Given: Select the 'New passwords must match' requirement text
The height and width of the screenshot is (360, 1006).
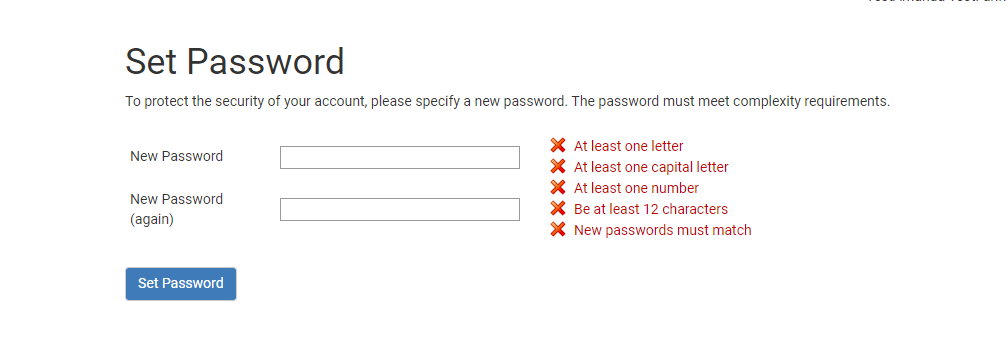Looking at the screenshot, I should click(x=663, y=230).
